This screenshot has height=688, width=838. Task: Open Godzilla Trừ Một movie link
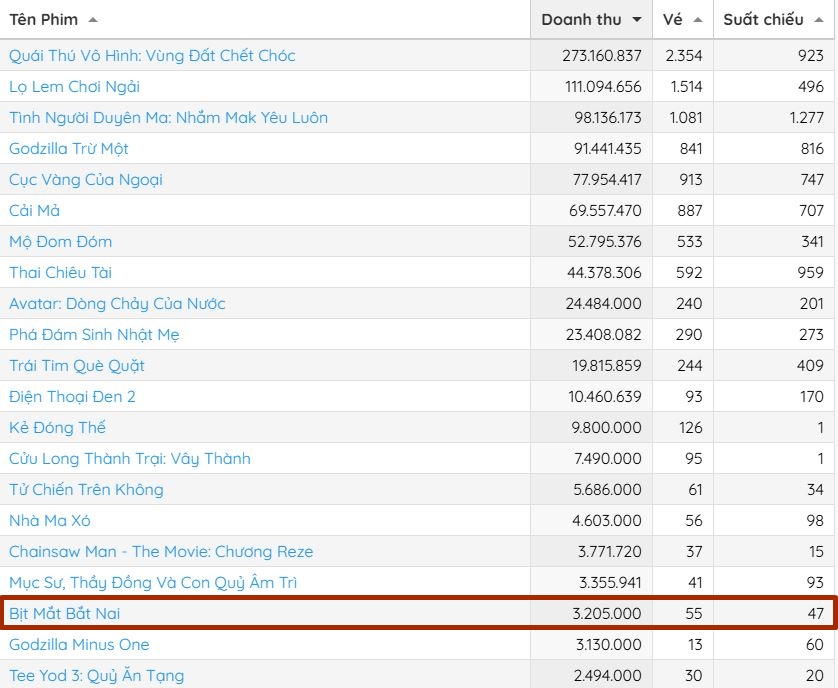click(x=69, y=149)
